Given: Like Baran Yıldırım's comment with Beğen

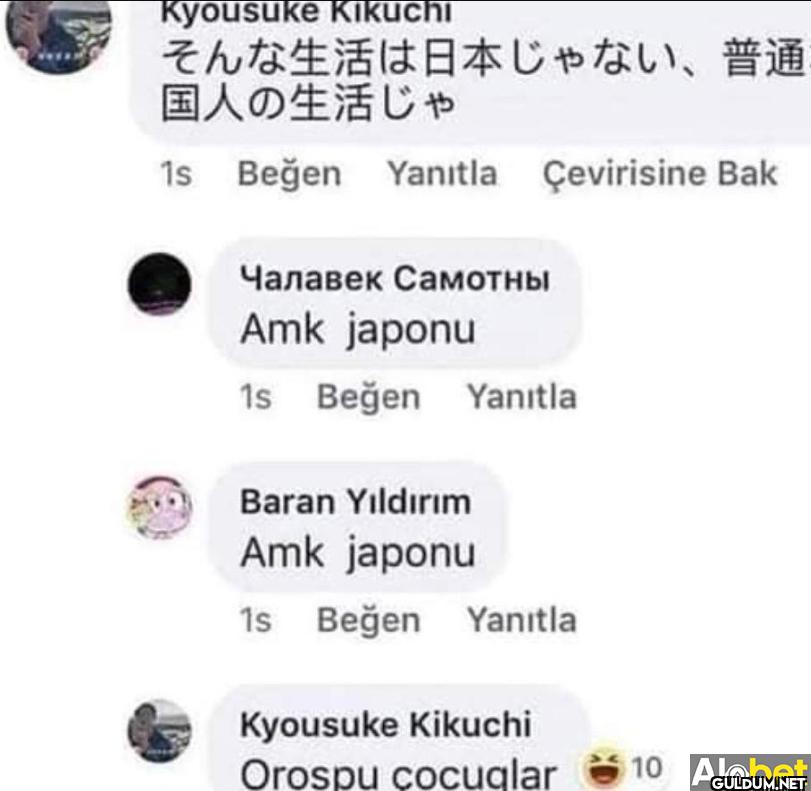Looking at the screenshot, I should point(369,620).
